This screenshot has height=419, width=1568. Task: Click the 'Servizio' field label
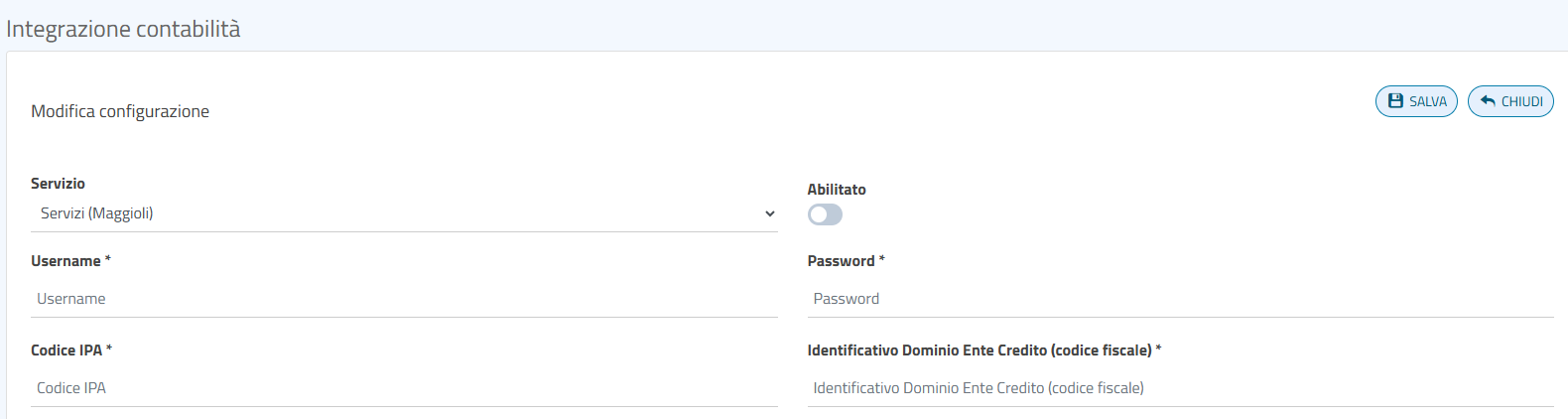coord(58,184)
